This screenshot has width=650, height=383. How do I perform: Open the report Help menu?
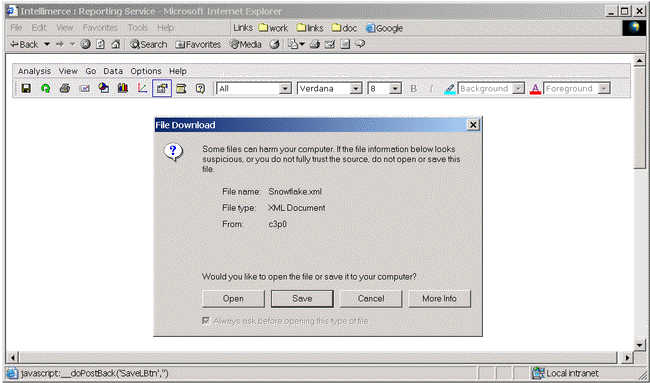point(178,71)
